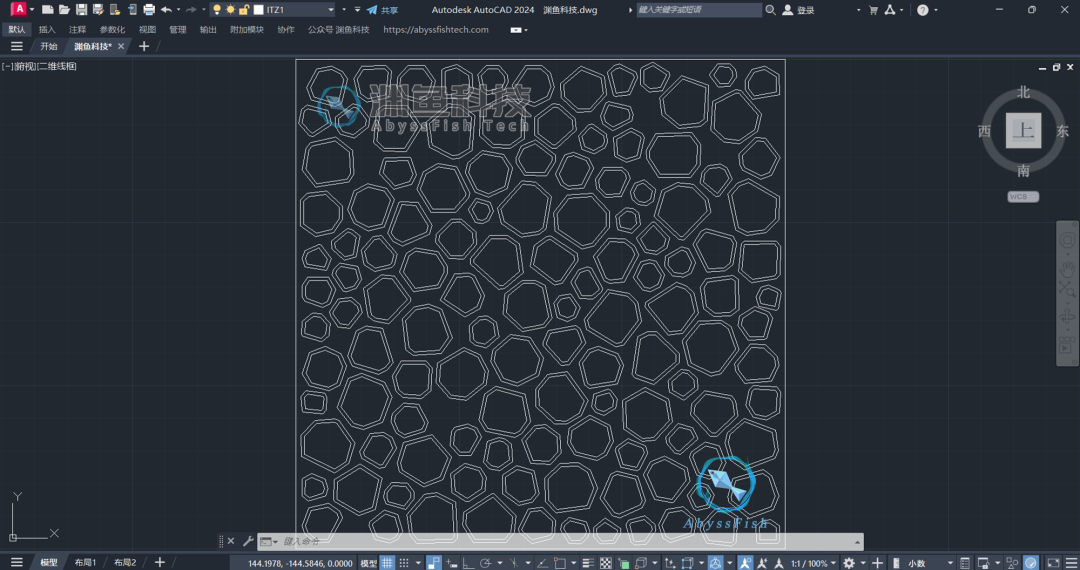Click the Quick Properties status bar icon
The image size is (1080, 570).
pos(965,562)
